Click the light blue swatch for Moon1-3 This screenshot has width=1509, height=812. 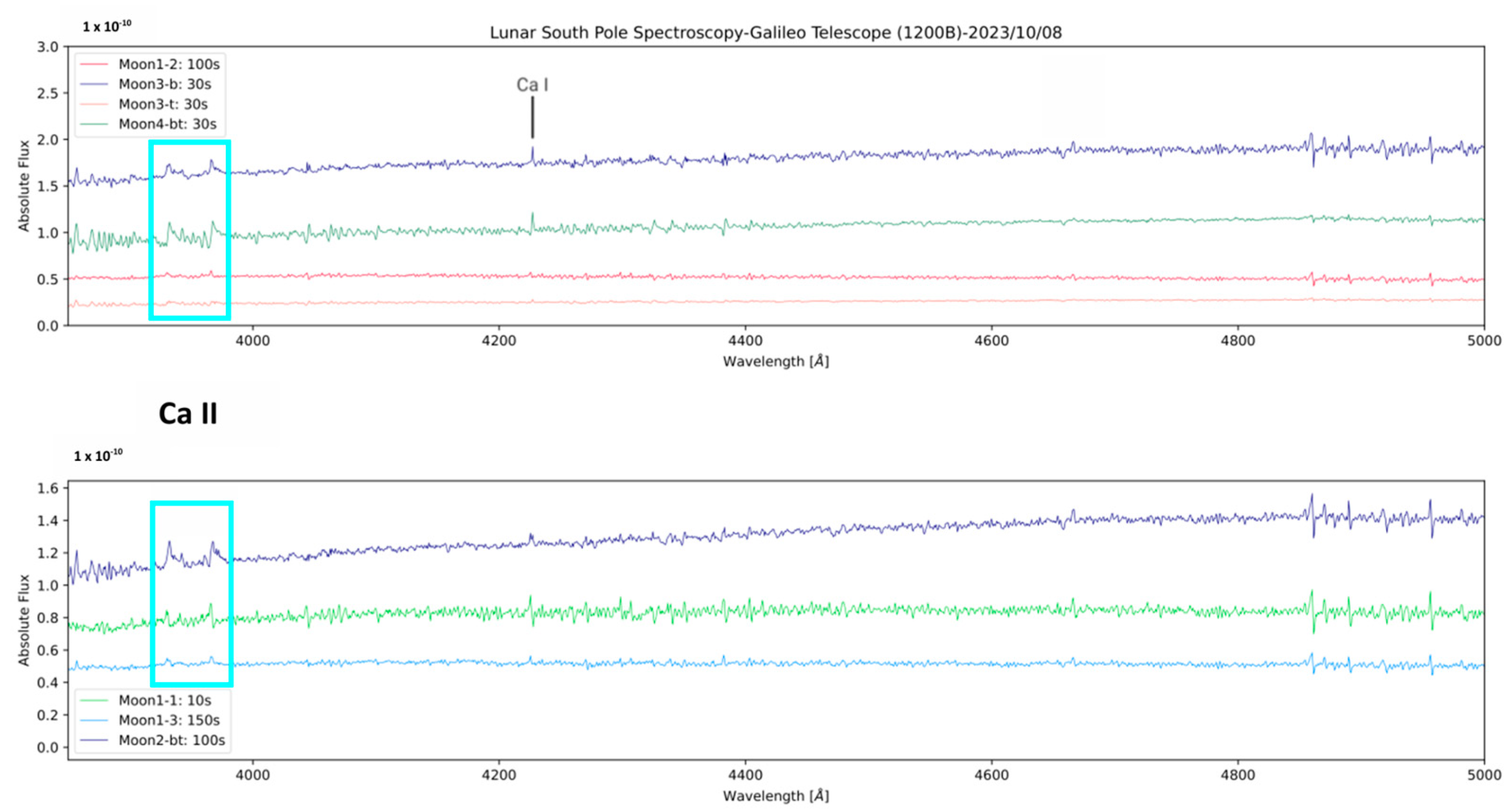[x=94, y=720]
